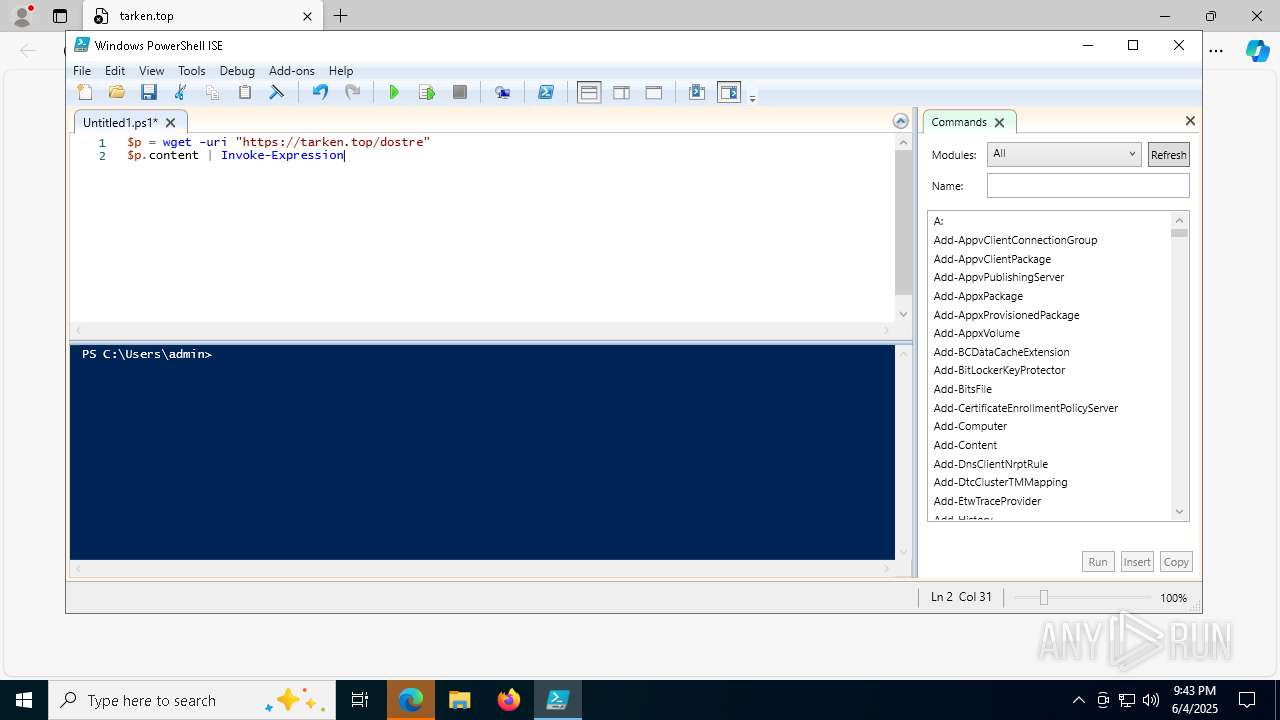The height and width of the screenshot is (720, 1280).
Task: Select Add-EtwTraceProvider command
Action: click(987, 501)
